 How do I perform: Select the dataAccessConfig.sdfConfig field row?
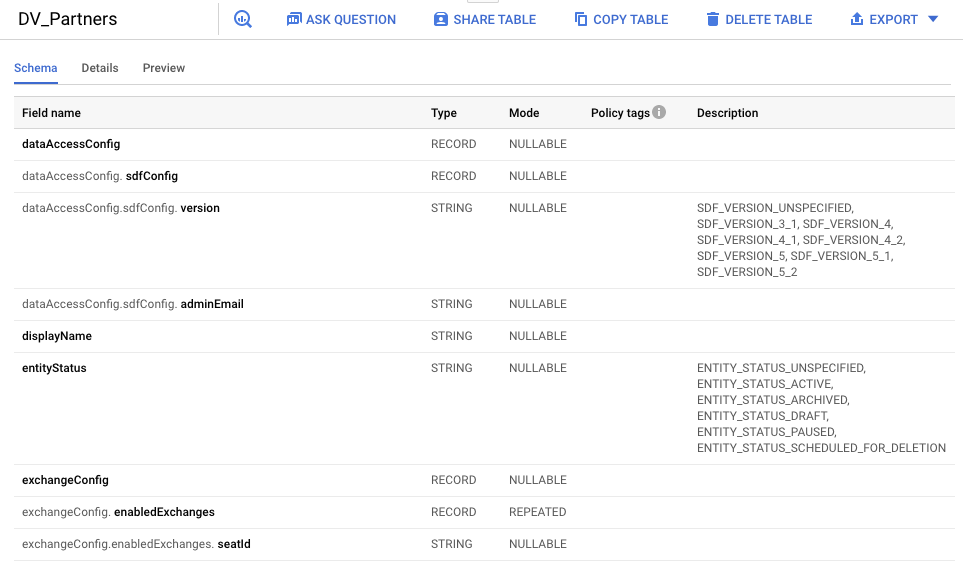[x=484, y=176]
